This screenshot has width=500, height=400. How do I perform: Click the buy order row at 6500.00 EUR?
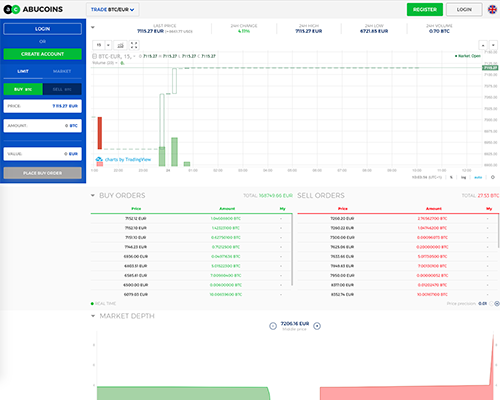(191, 285)
